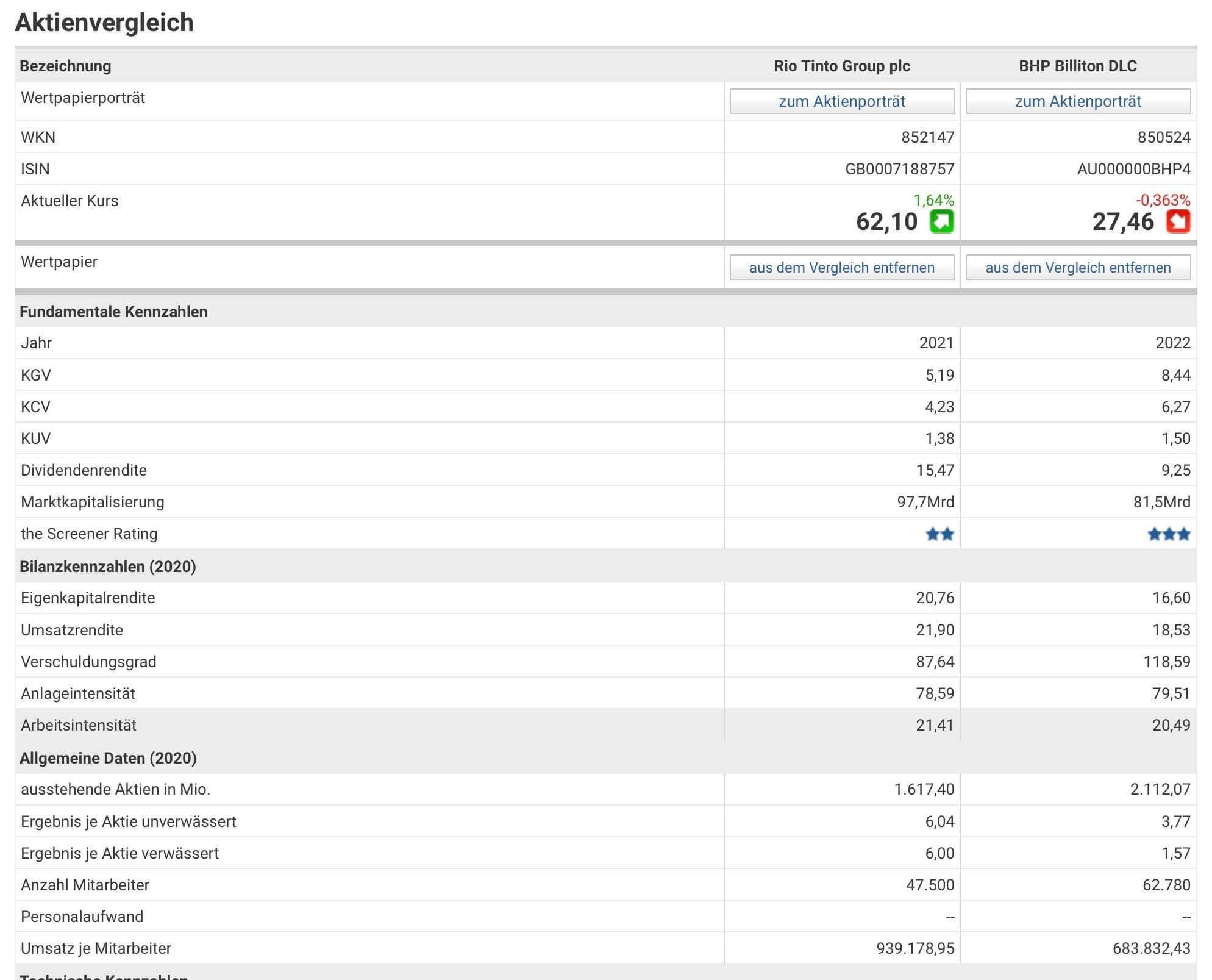1212x980 pixels.
Task: Click the highlighted Arbeitsintensität row label
Action: [79, 725]
